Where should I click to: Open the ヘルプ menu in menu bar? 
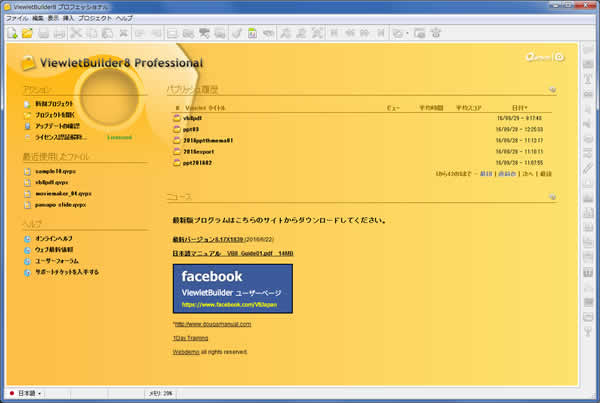click(123, 19)
